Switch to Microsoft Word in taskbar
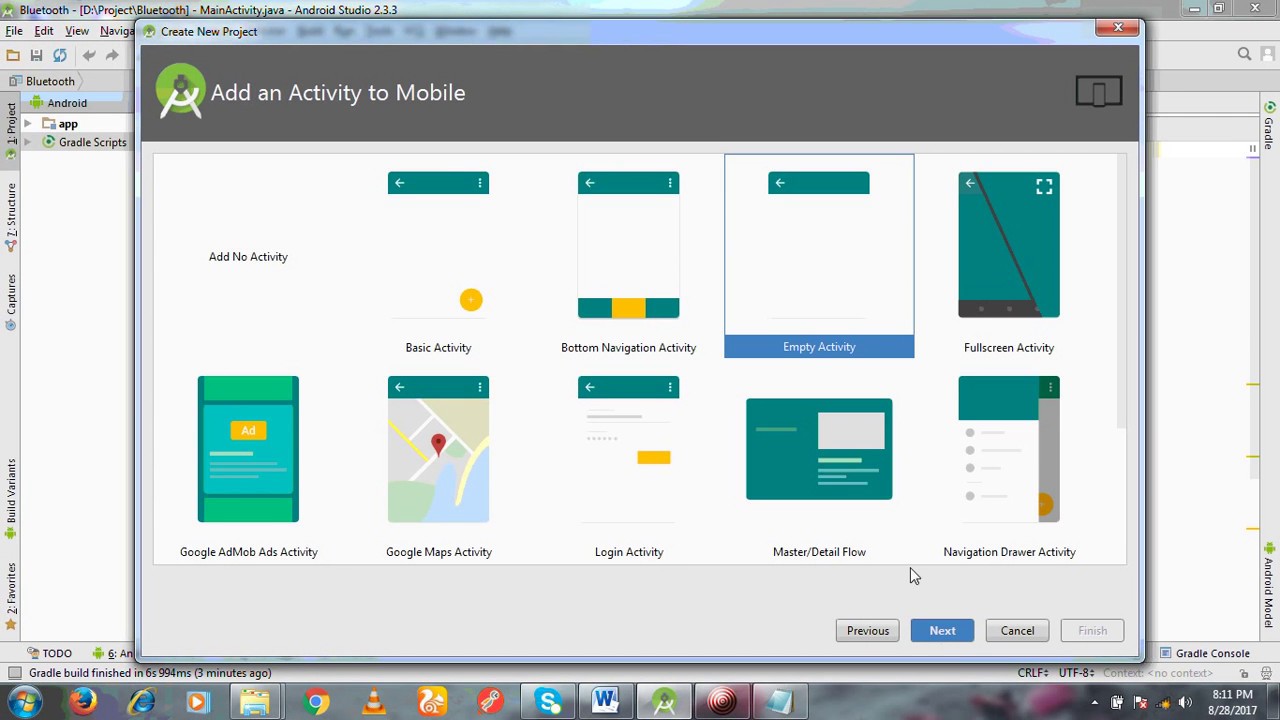This screenshot has height=720, width=1280. coord(605,702)
